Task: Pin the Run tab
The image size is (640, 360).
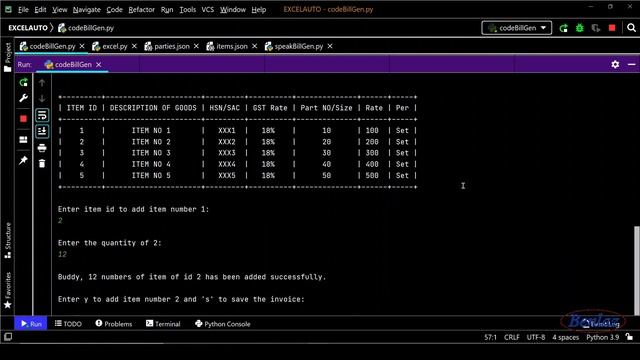Action: [x=24, y=160]
